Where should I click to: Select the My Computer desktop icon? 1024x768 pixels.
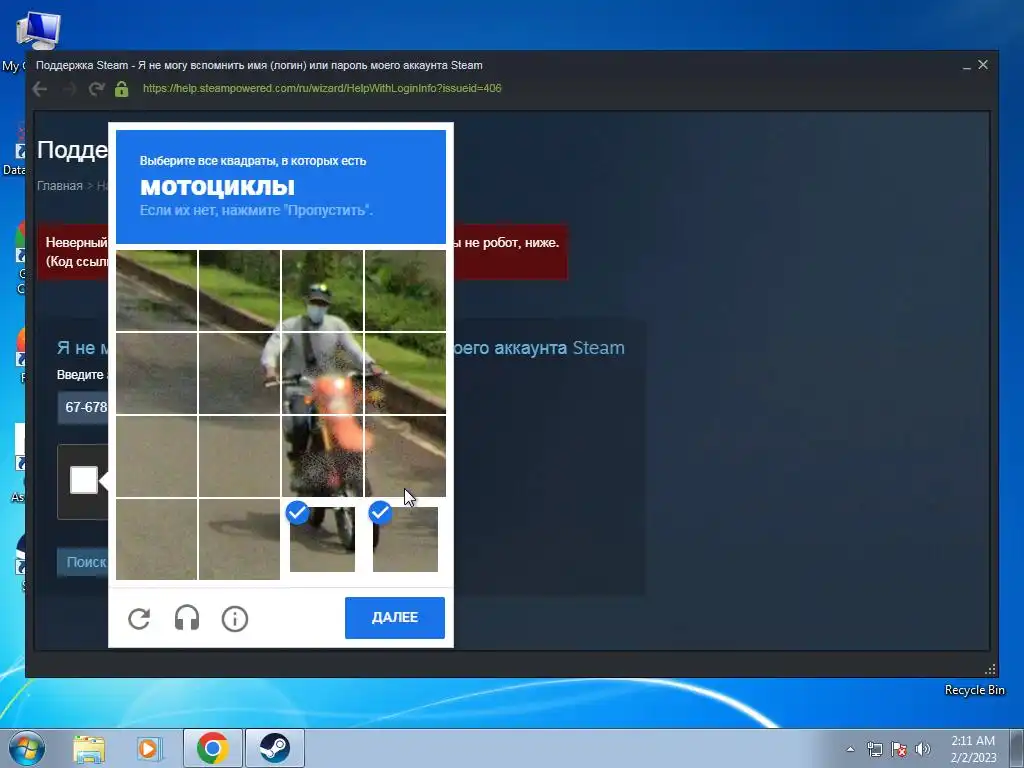(37, 33)
